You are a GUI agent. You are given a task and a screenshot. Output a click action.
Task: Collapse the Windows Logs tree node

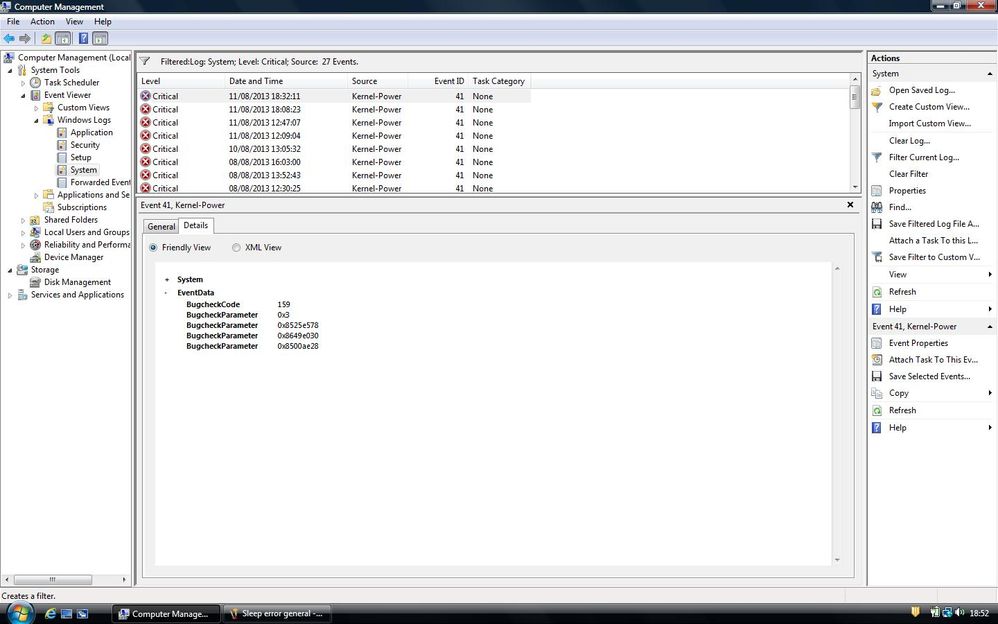[x=36, y=120]
